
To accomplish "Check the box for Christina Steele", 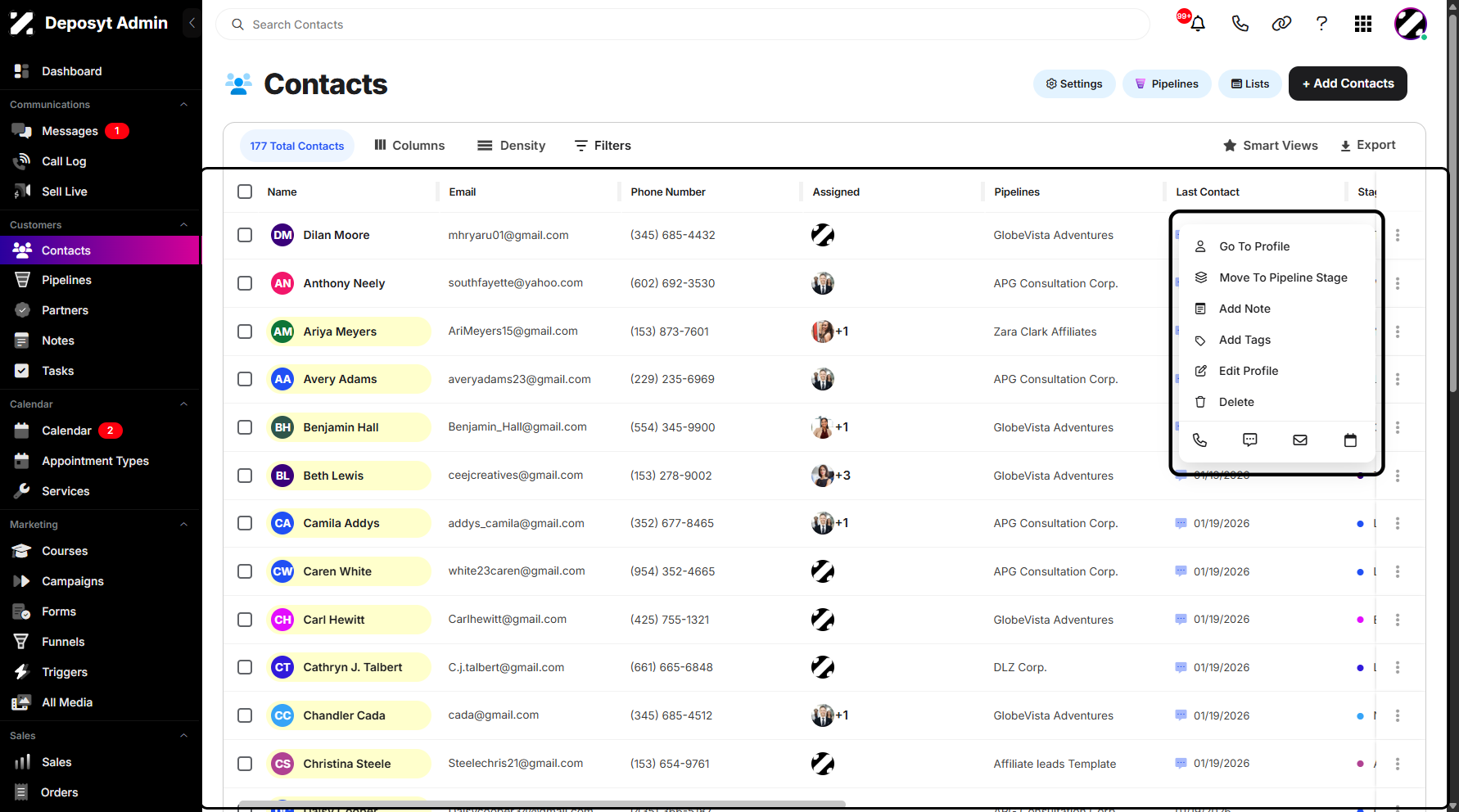I will point(245,764).
